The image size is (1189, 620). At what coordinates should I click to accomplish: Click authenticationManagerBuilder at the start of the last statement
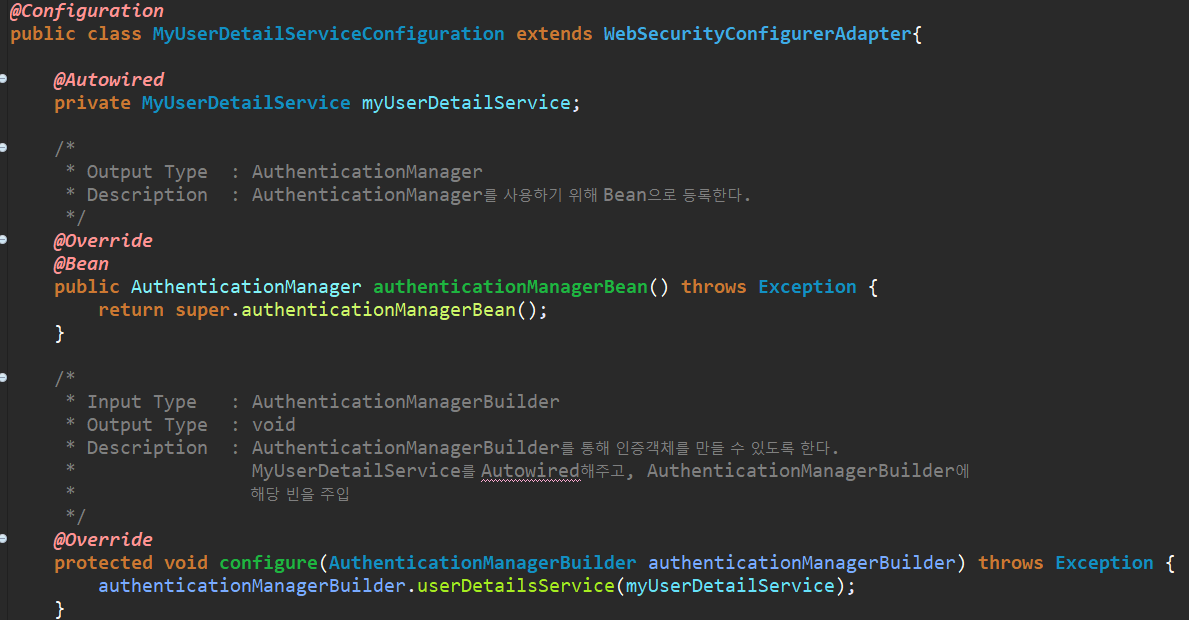(252, 586)
